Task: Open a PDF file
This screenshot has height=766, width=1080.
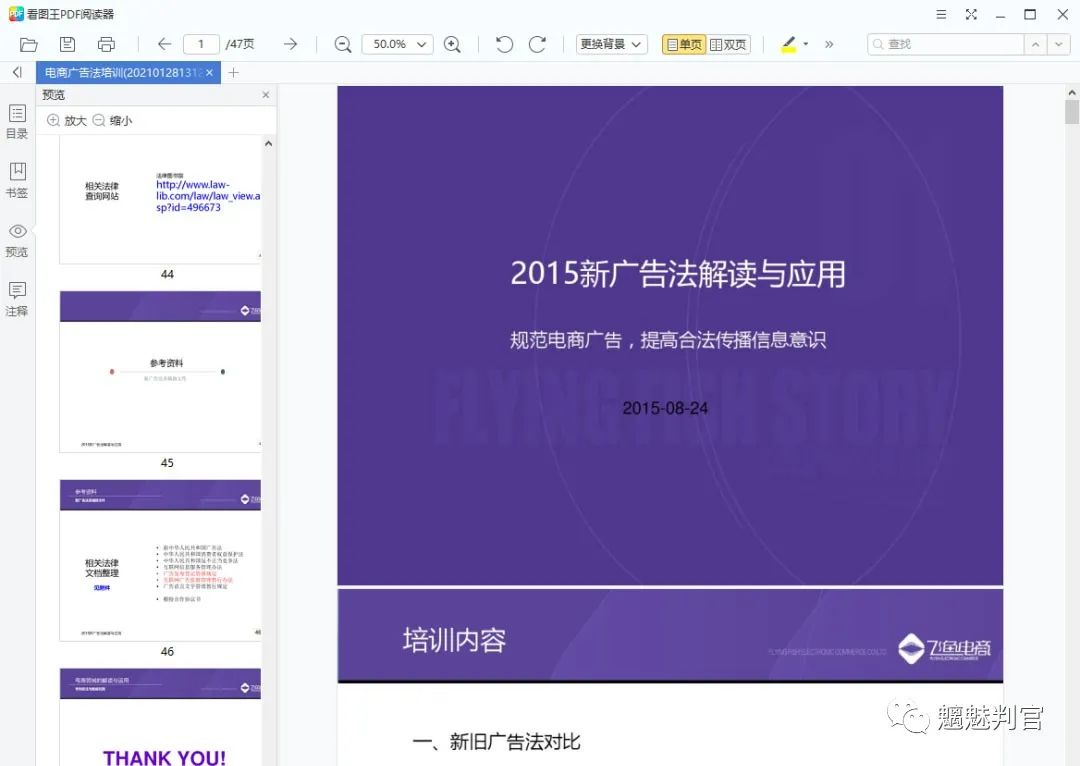Action: 28,43
